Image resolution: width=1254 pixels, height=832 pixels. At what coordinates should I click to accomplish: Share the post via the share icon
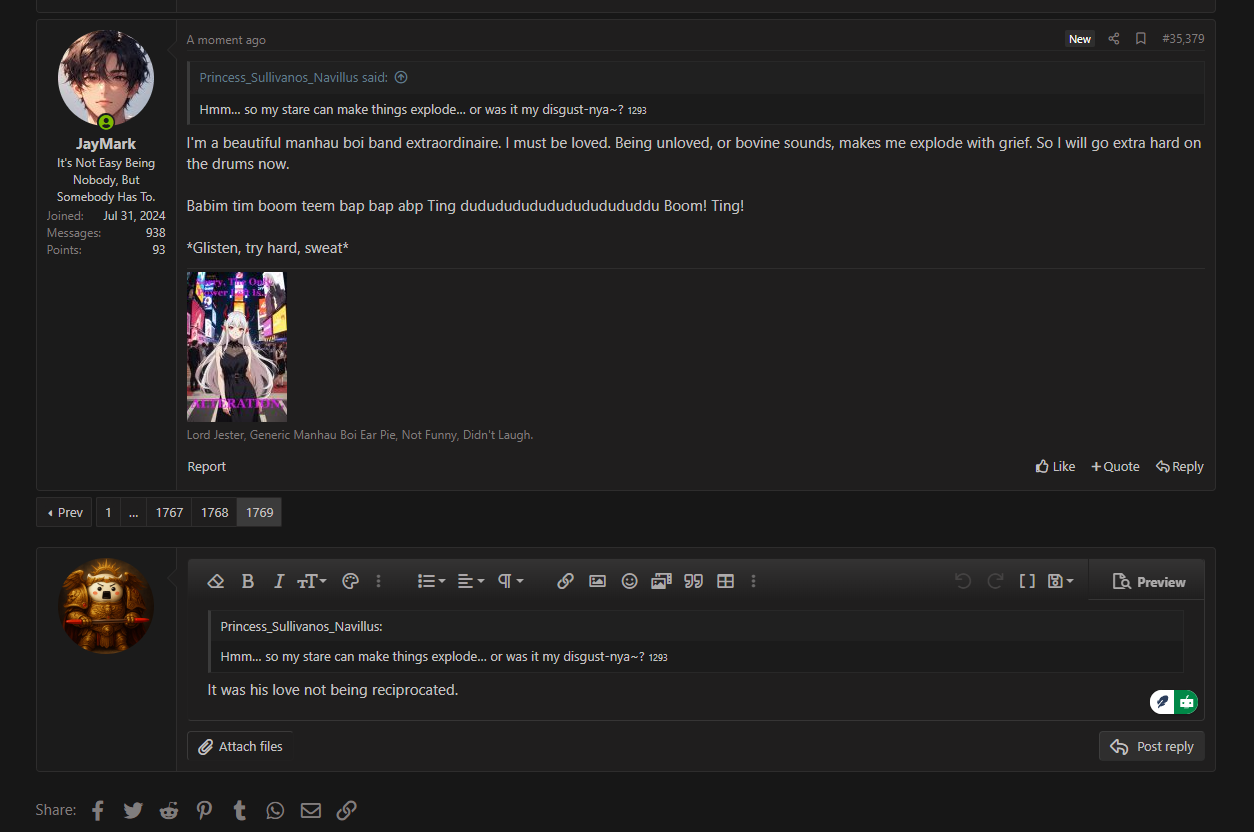[1113, 39]
